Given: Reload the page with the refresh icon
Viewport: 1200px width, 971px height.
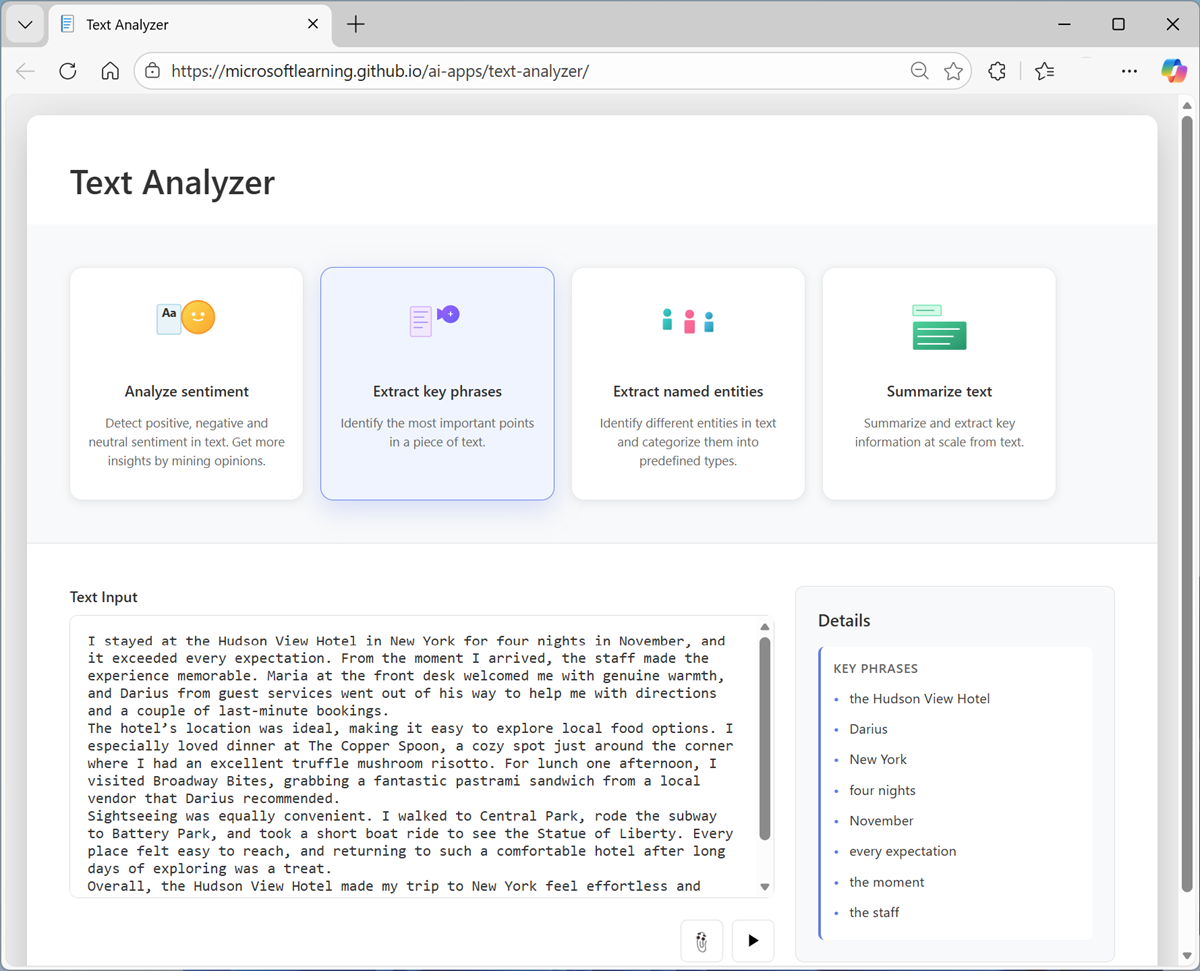Looking at the screenshot, I should point(66,70).
